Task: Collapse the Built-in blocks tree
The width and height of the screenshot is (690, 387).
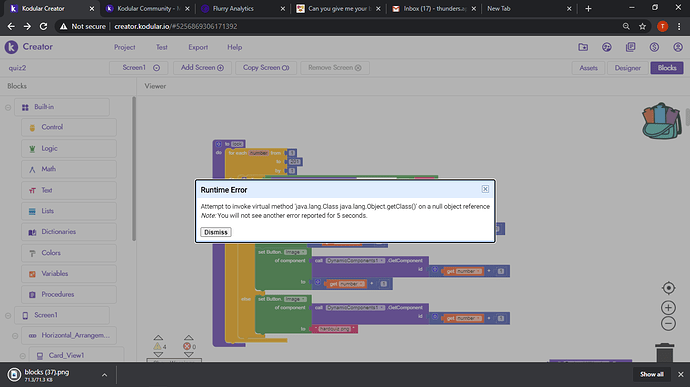Action: point(8,107)
